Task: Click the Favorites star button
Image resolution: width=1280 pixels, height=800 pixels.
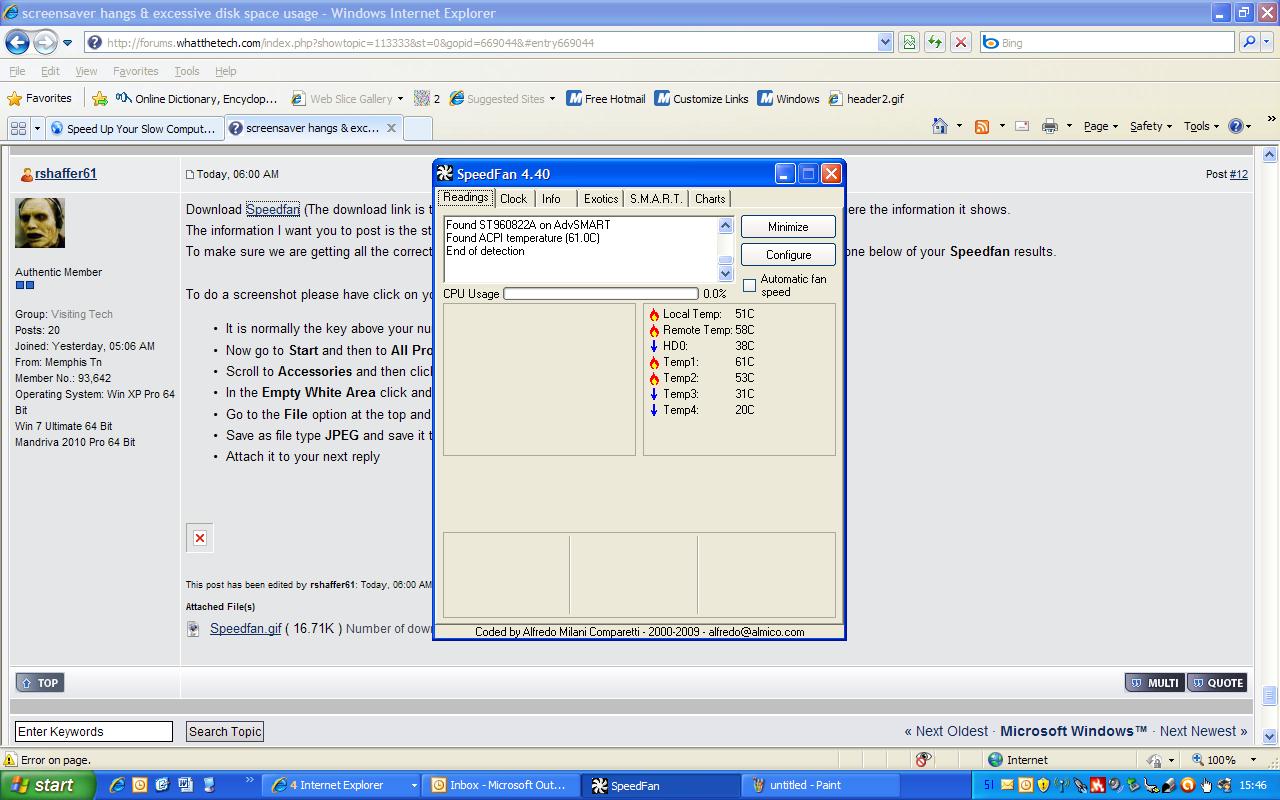Action: [x=40, y=98]
